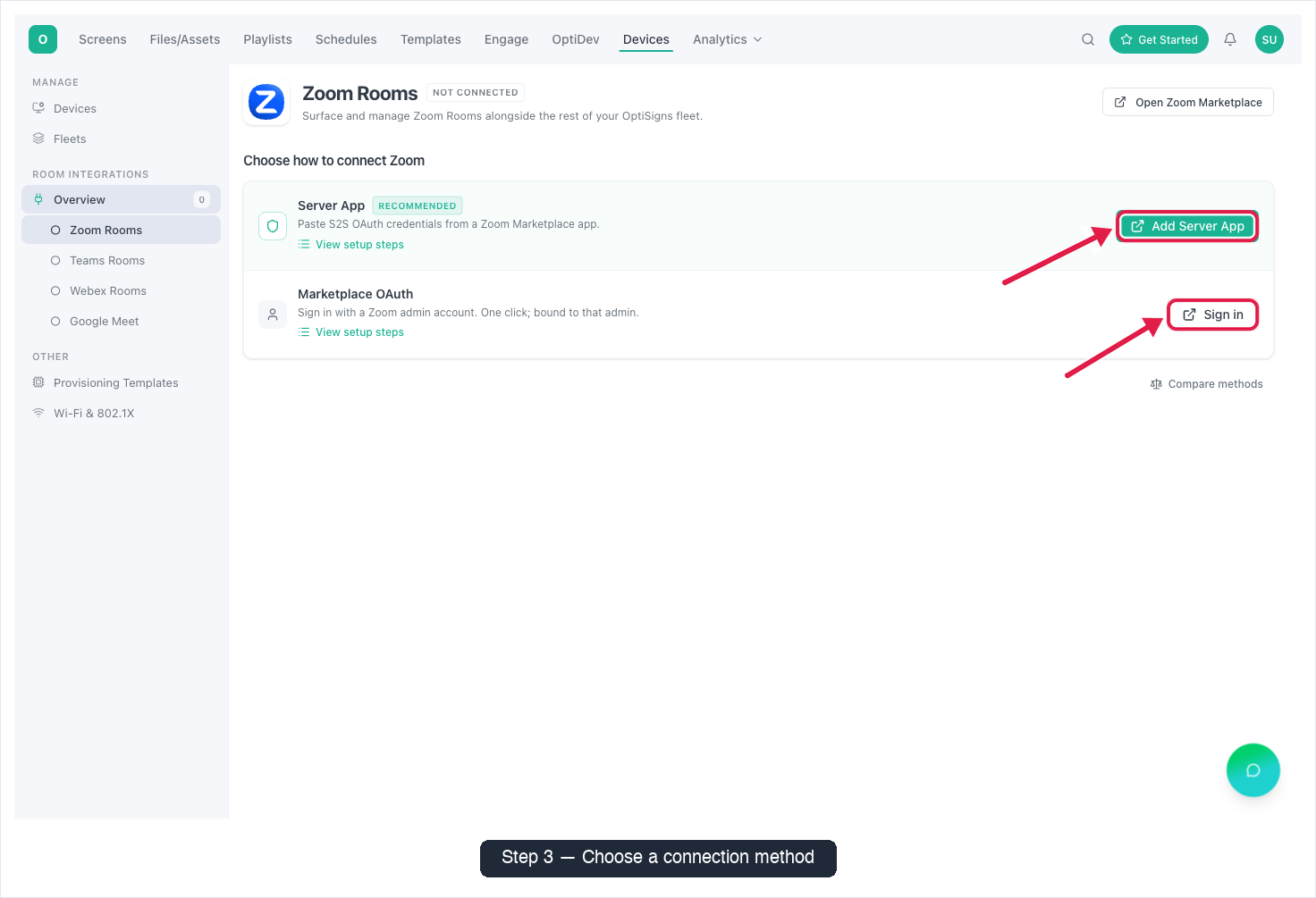Open the SU user avatar menu
This screenshot has height=898, width=1316.
[1270, 39]
